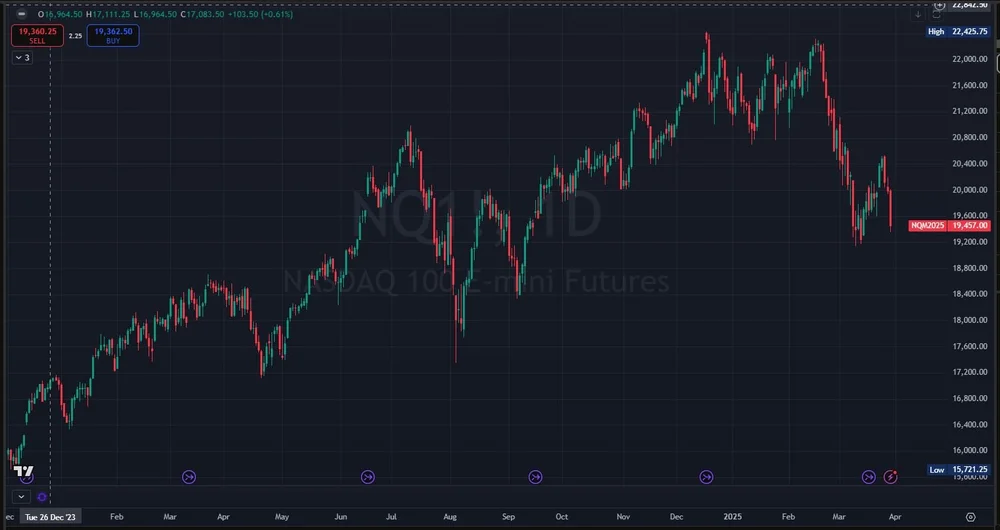Image resolution: width=1000 pixels, height=530 pixels.
Task: Open chart settings gear at time axis end
Action: (971, 517)
